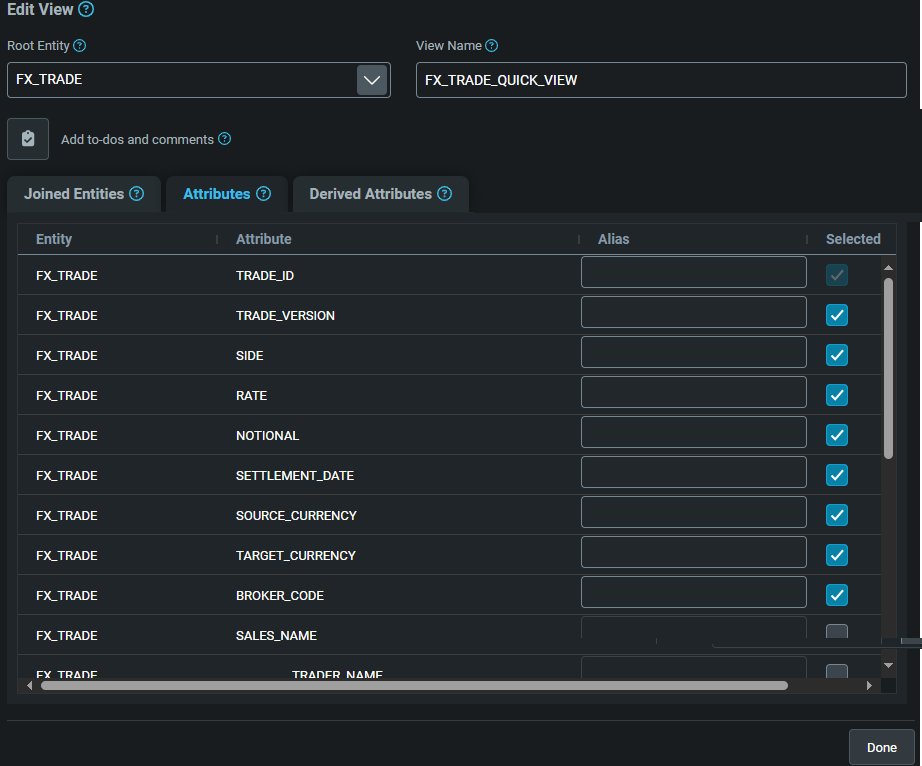Image resolution: width=922 pixels, height=766 pixels.
Task: Click the Alias field for SETTLEMENT_DATE
Action: [x=693, y=471]
